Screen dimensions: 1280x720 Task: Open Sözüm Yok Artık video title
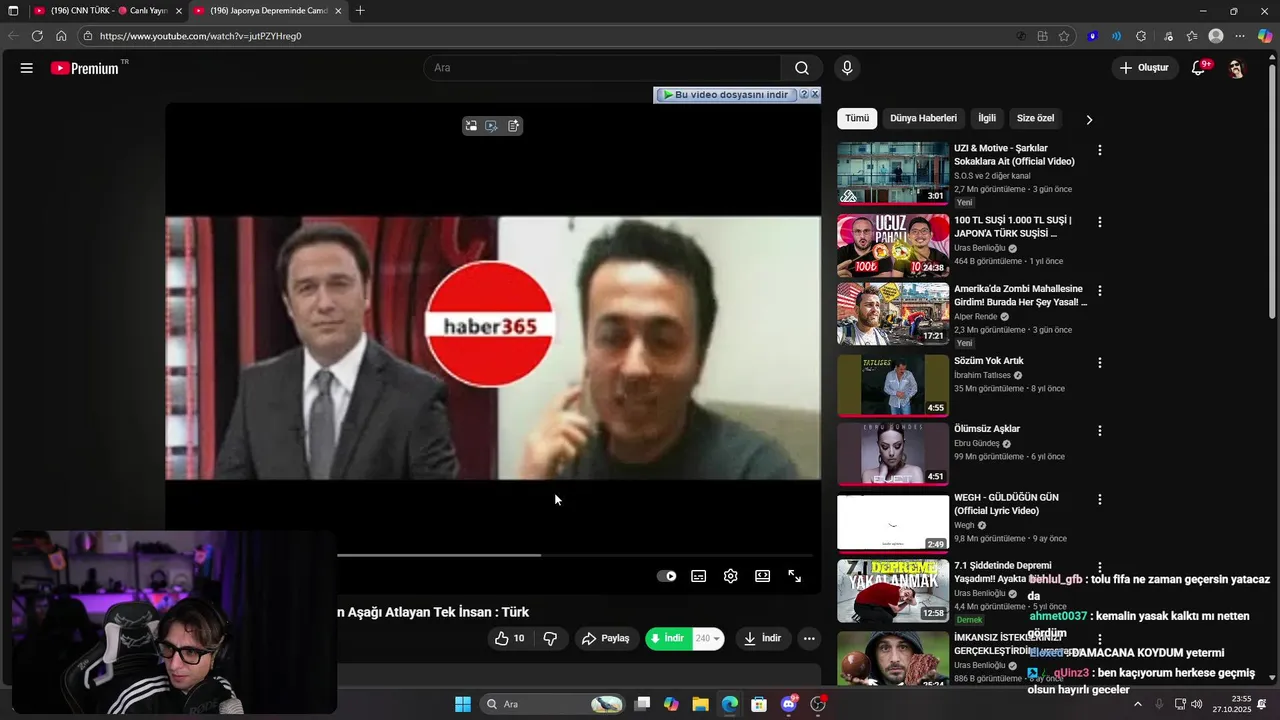point(988,361)
